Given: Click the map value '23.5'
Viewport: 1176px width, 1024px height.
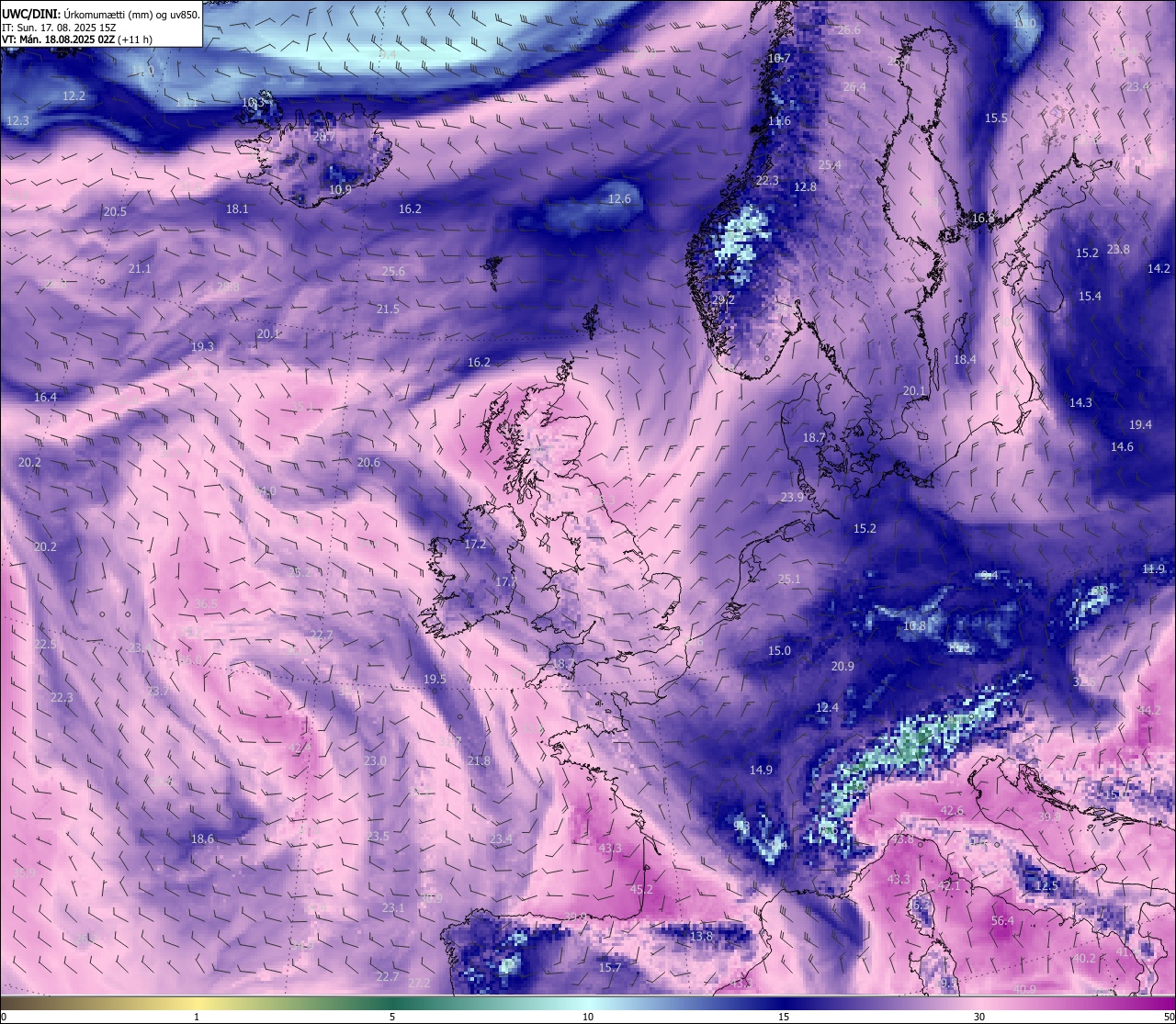Looking at the screenshot, I should (378, 837).
